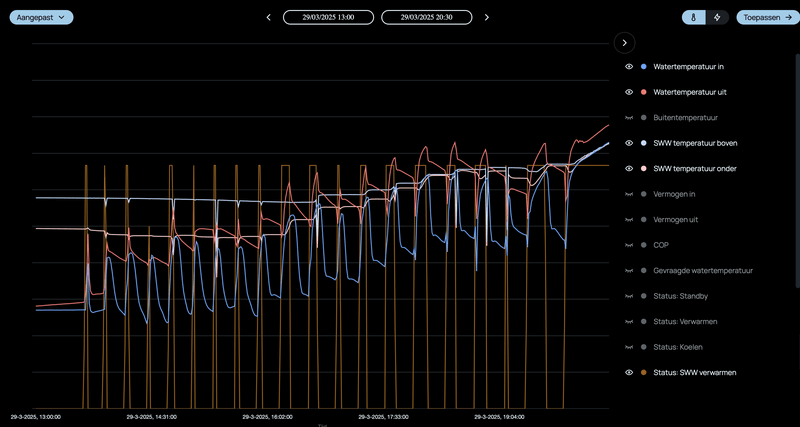800x427 pixels.
Task: Click blue Watertemperatuur in color dot
Action: click(x=643, y=67)
